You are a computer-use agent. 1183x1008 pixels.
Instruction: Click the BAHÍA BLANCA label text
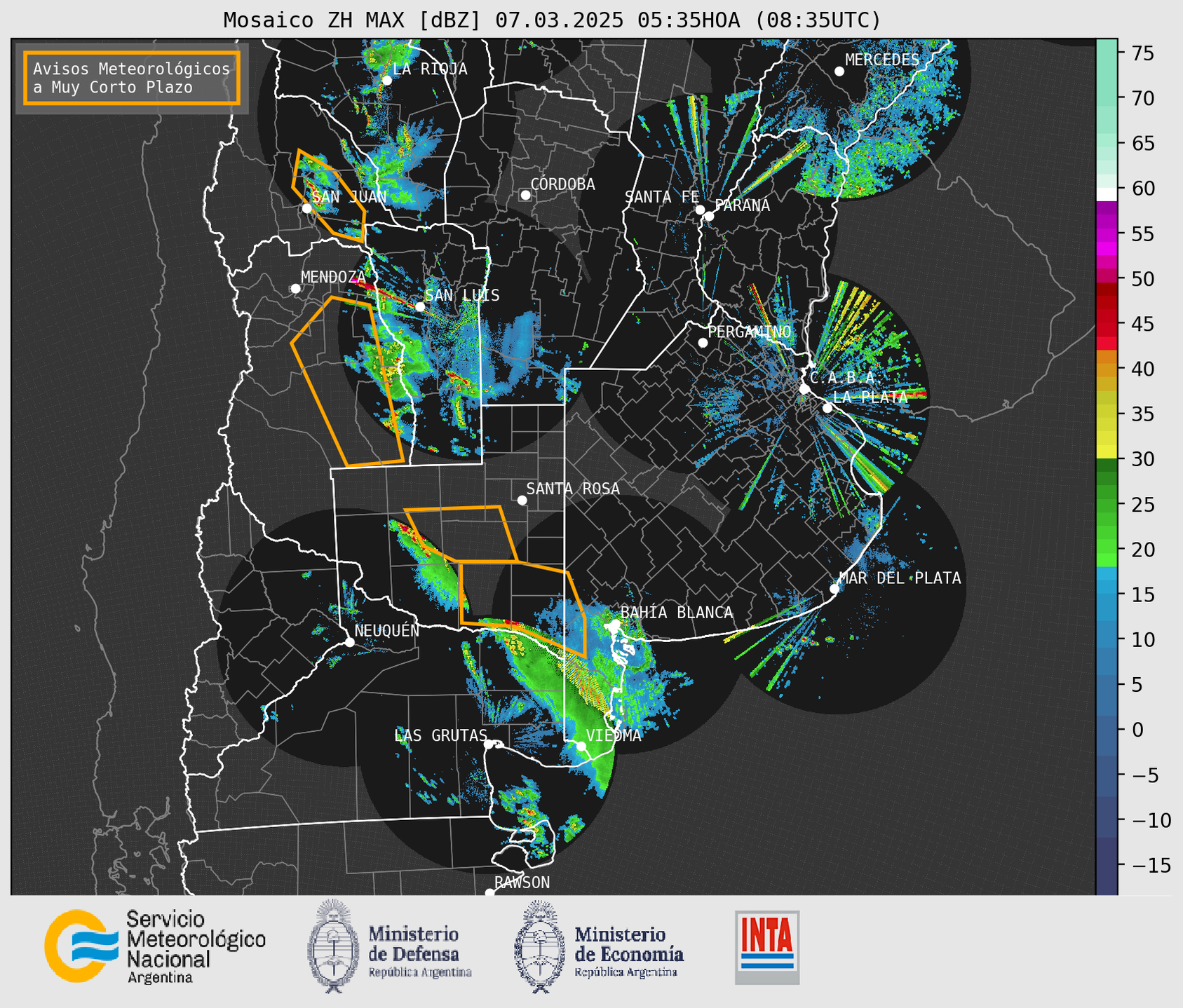(677, 613)
